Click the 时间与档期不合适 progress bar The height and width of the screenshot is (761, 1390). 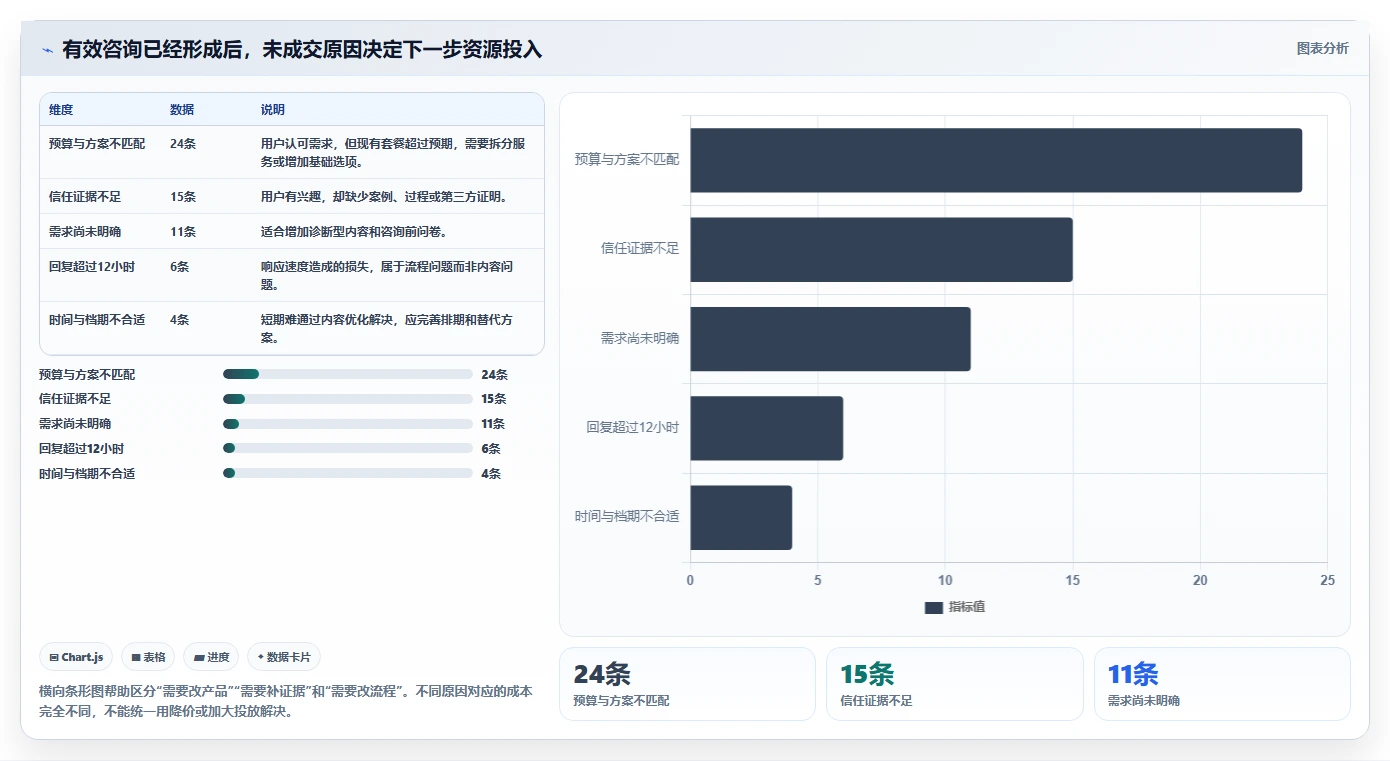click(x=348, y=473)
